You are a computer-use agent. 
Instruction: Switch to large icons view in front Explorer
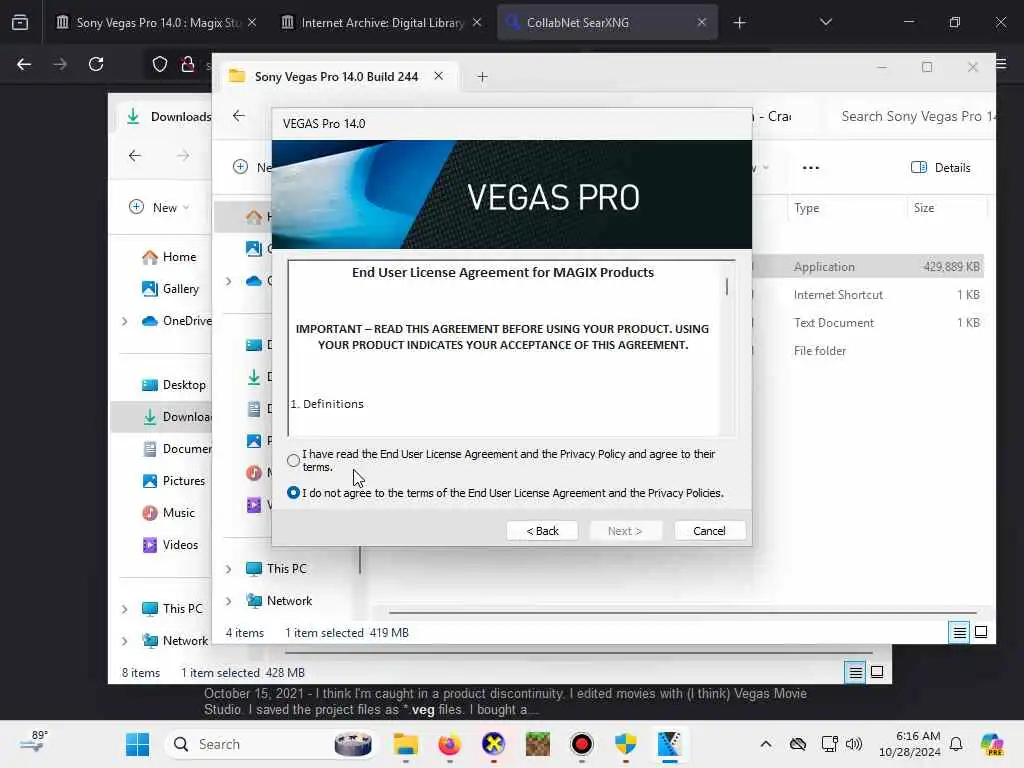point(981,632)
